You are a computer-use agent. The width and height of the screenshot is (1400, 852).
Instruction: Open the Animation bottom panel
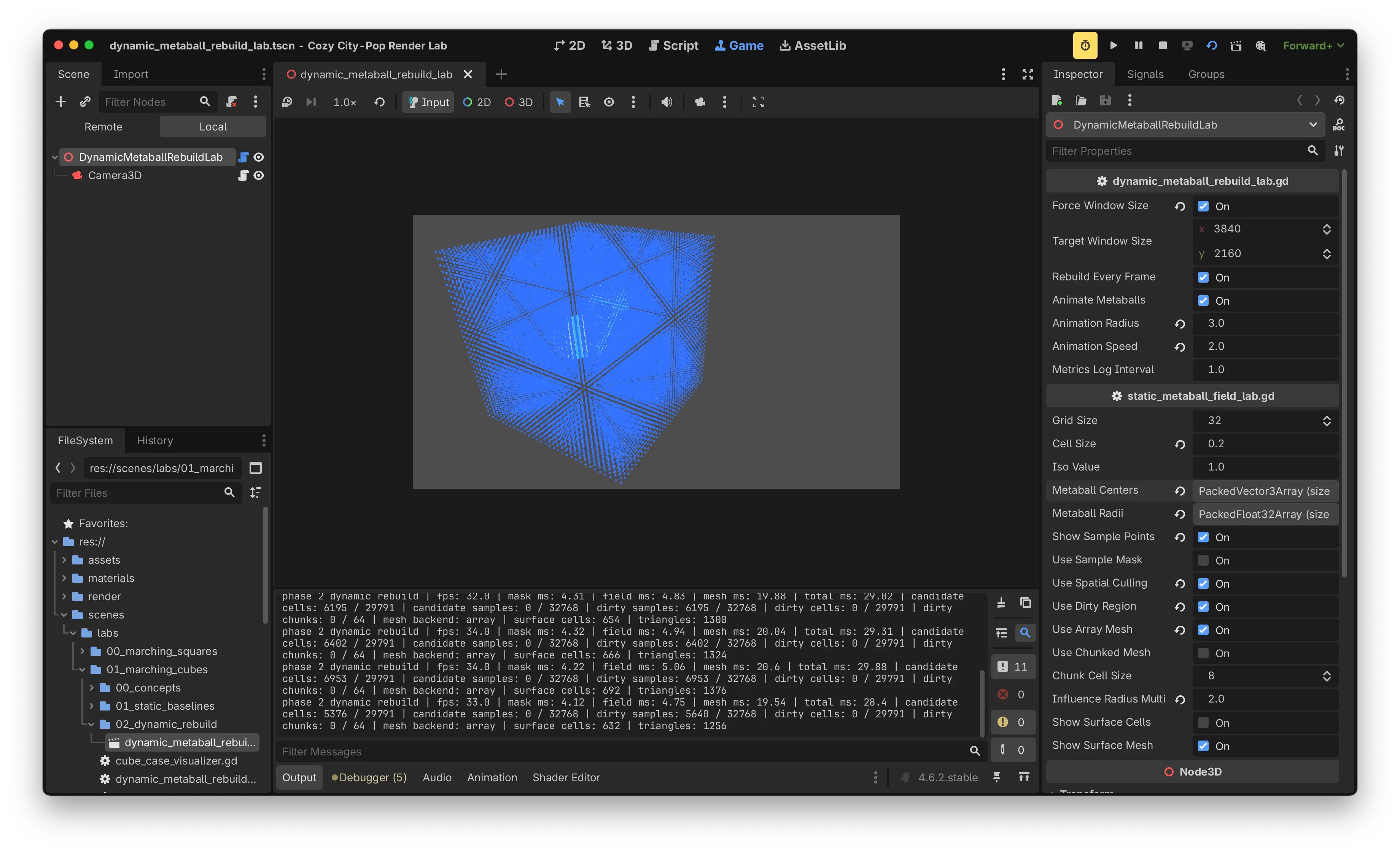pos(492,777)
